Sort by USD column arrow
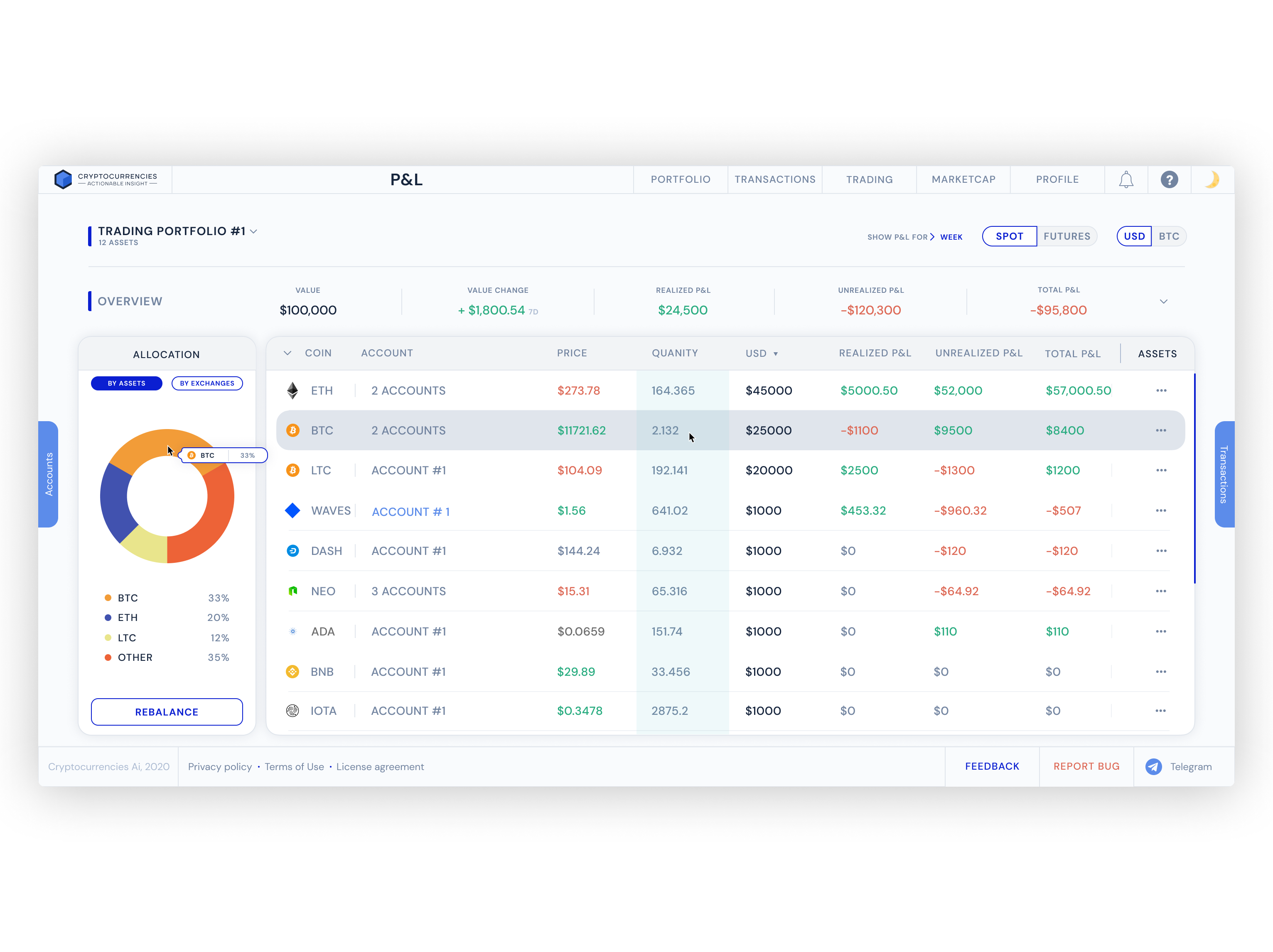 tap(775, 354)
